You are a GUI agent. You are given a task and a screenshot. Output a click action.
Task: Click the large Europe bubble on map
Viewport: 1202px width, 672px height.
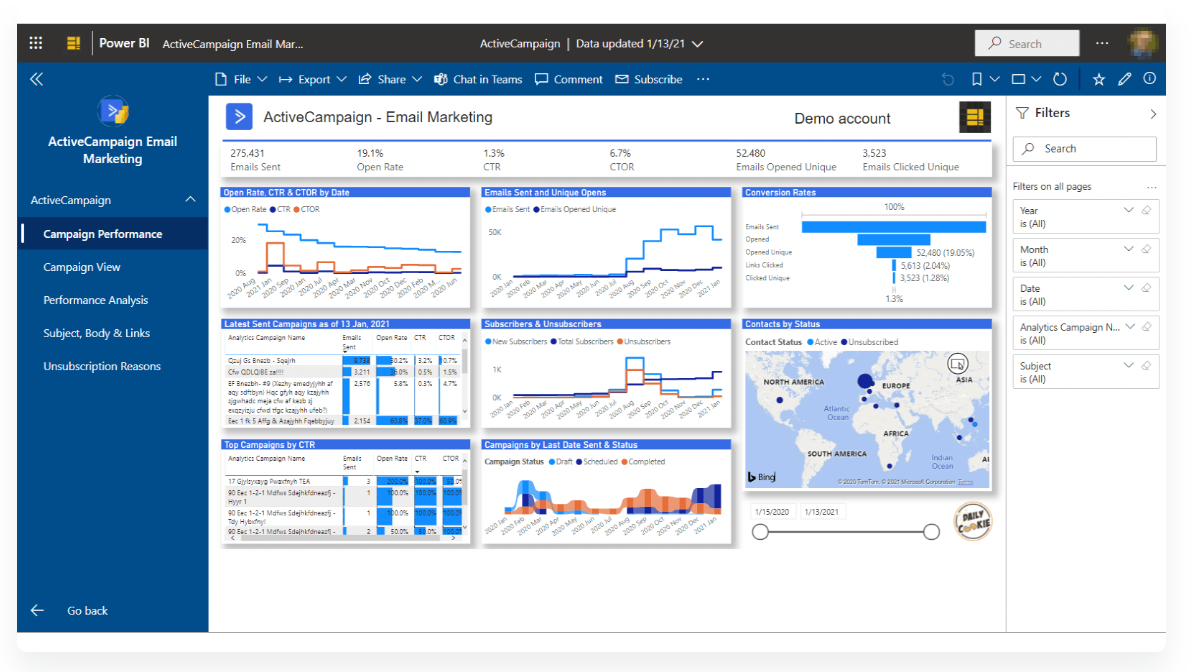[864, 381]
